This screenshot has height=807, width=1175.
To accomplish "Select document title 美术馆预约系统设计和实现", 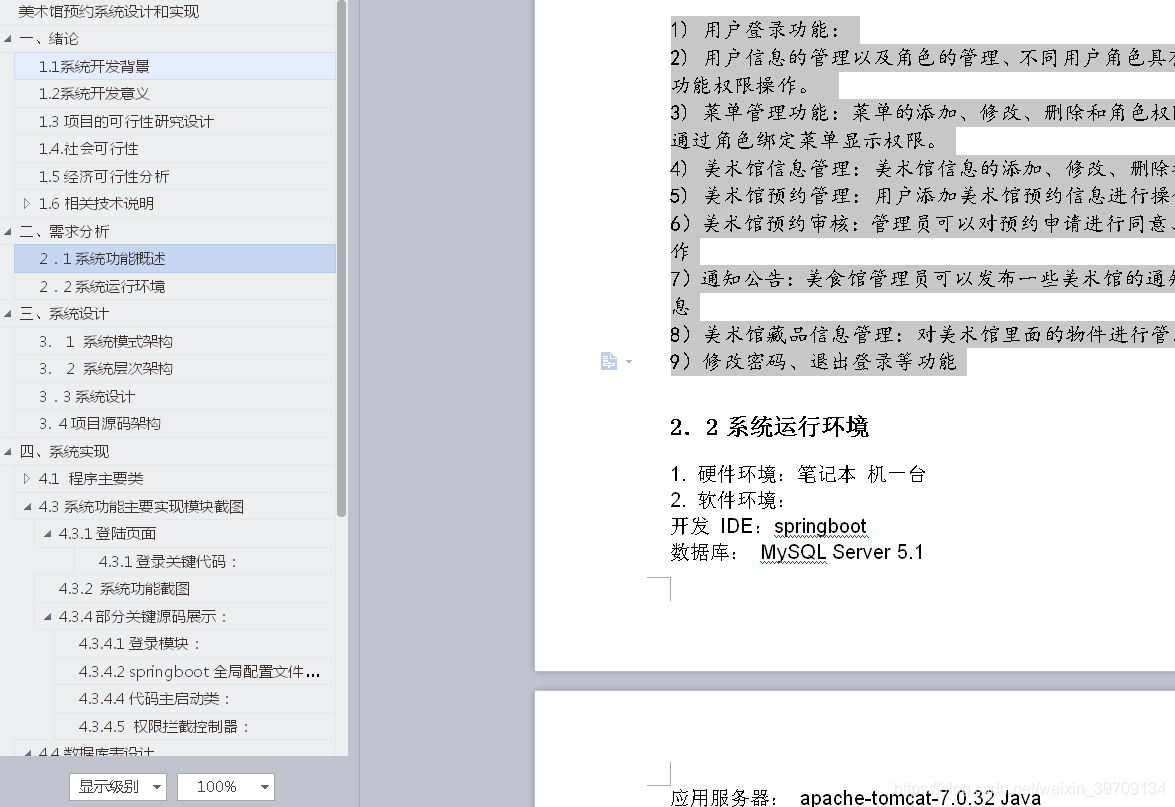I will click(x=109, y=11).
